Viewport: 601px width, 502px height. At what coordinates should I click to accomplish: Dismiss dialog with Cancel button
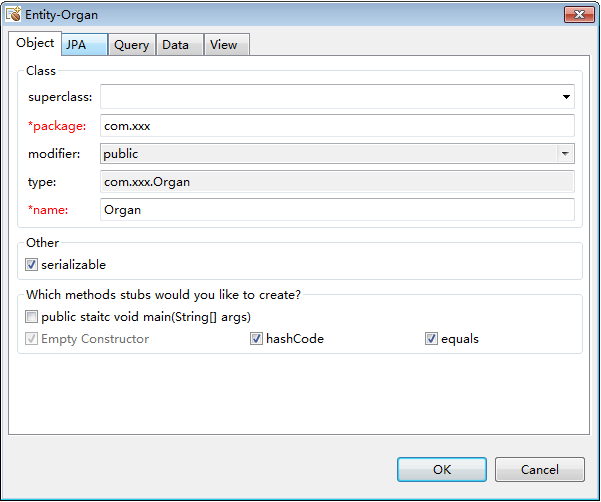click(540, 469)
